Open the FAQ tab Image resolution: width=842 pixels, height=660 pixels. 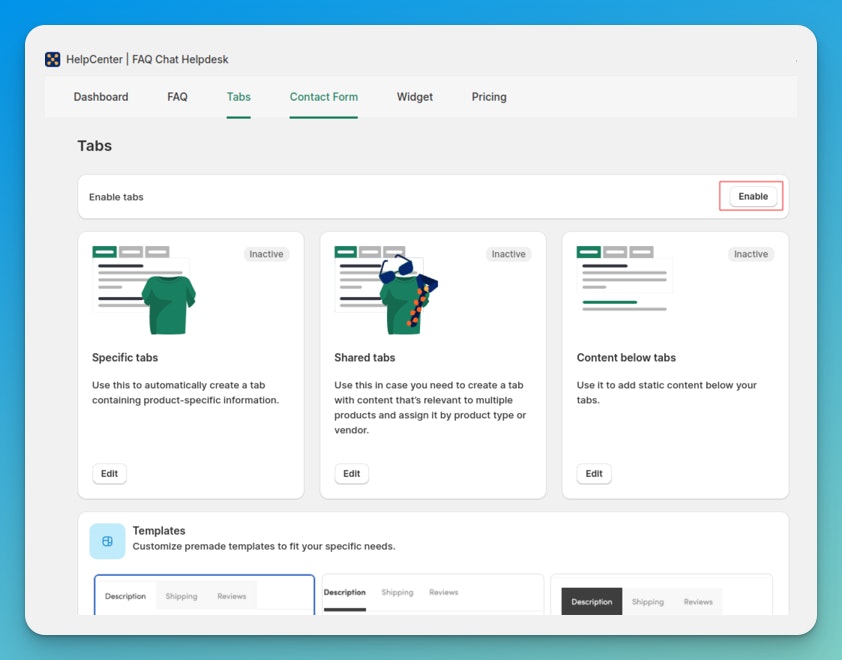[177, 97]
